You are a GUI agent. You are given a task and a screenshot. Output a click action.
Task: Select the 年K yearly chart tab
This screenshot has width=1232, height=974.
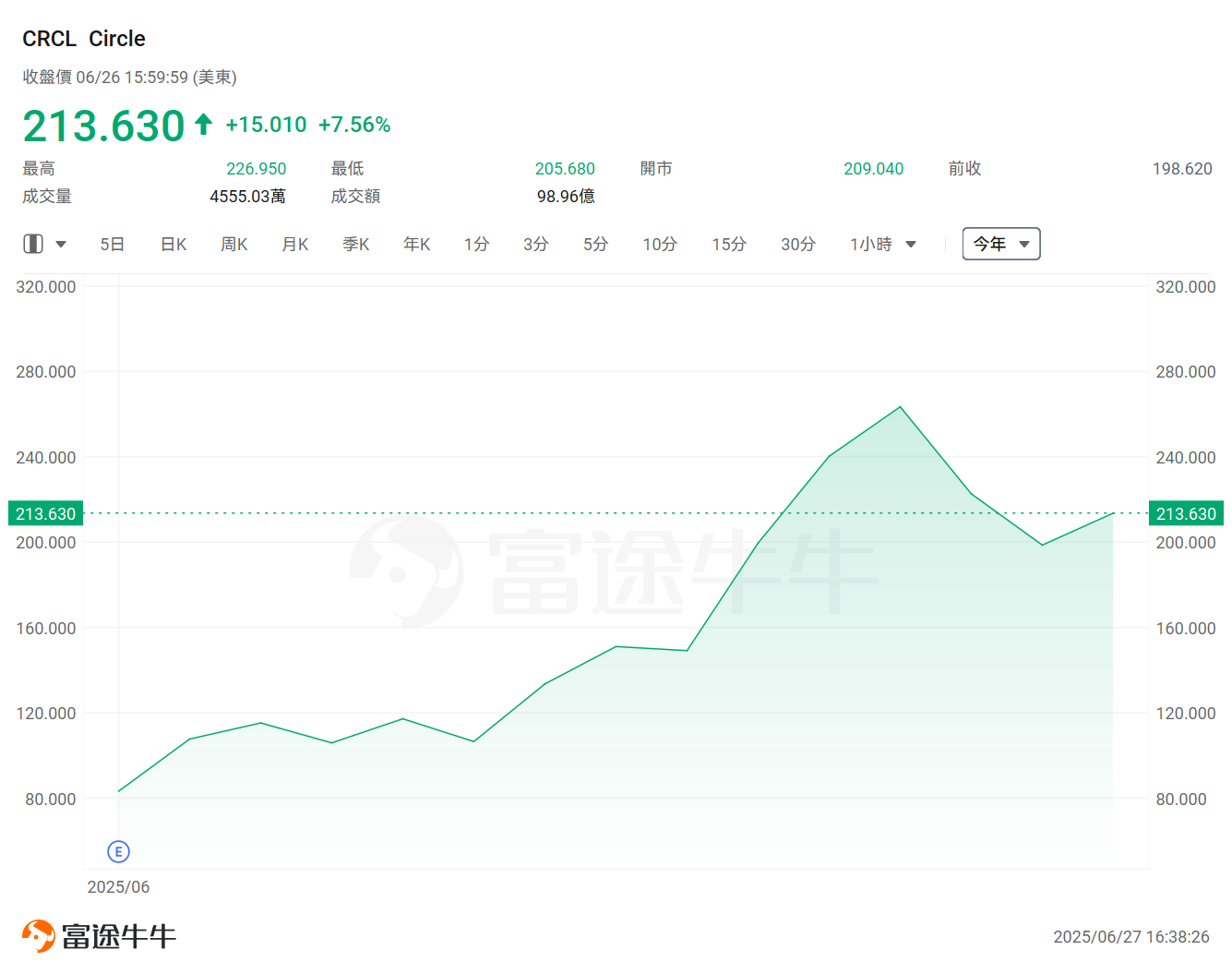(416, 245)
